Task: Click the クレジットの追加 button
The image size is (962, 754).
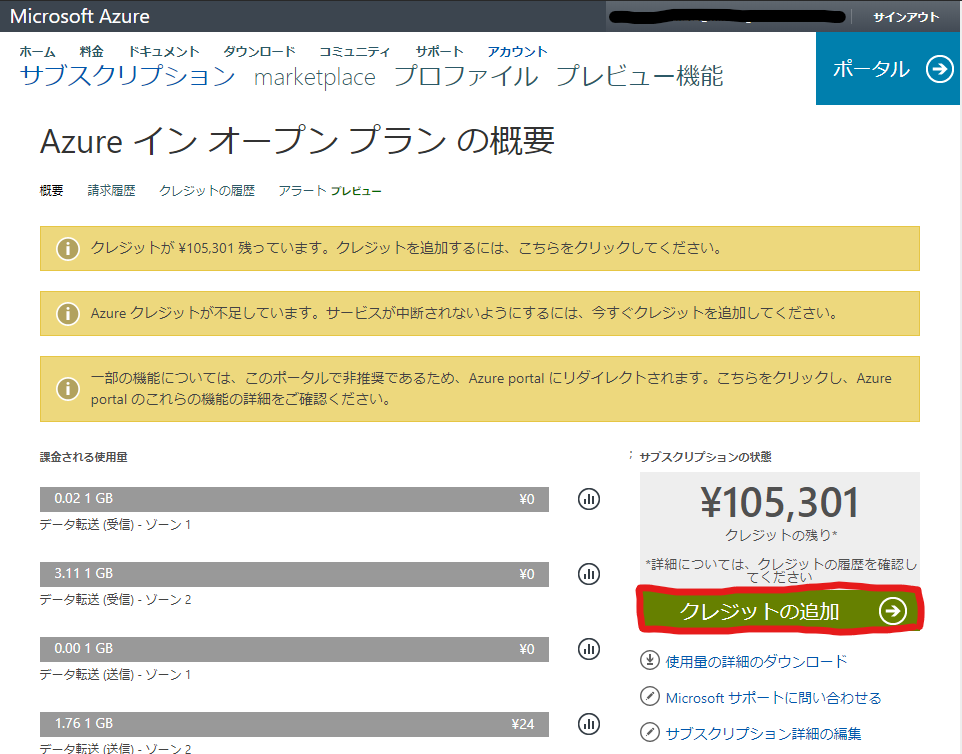Action: [x=780, y=611]
